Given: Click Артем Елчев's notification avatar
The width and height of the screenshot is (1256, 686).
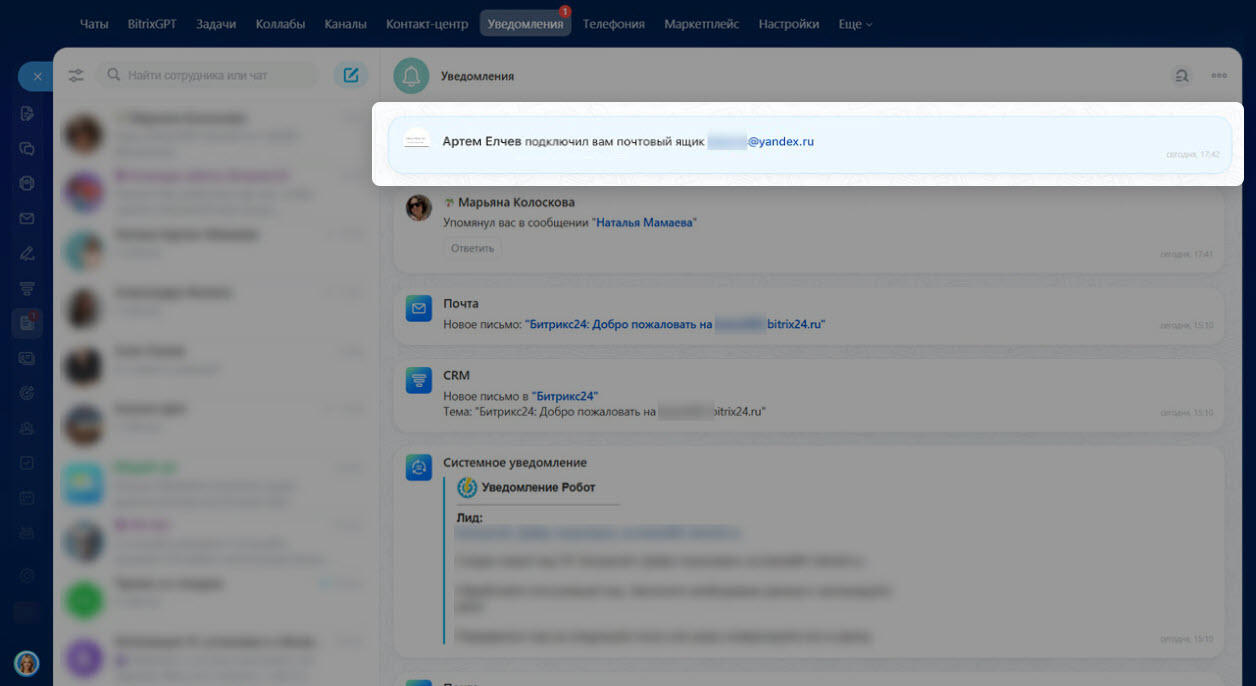Looking at the screenshot, I should [x=416, y=141].
